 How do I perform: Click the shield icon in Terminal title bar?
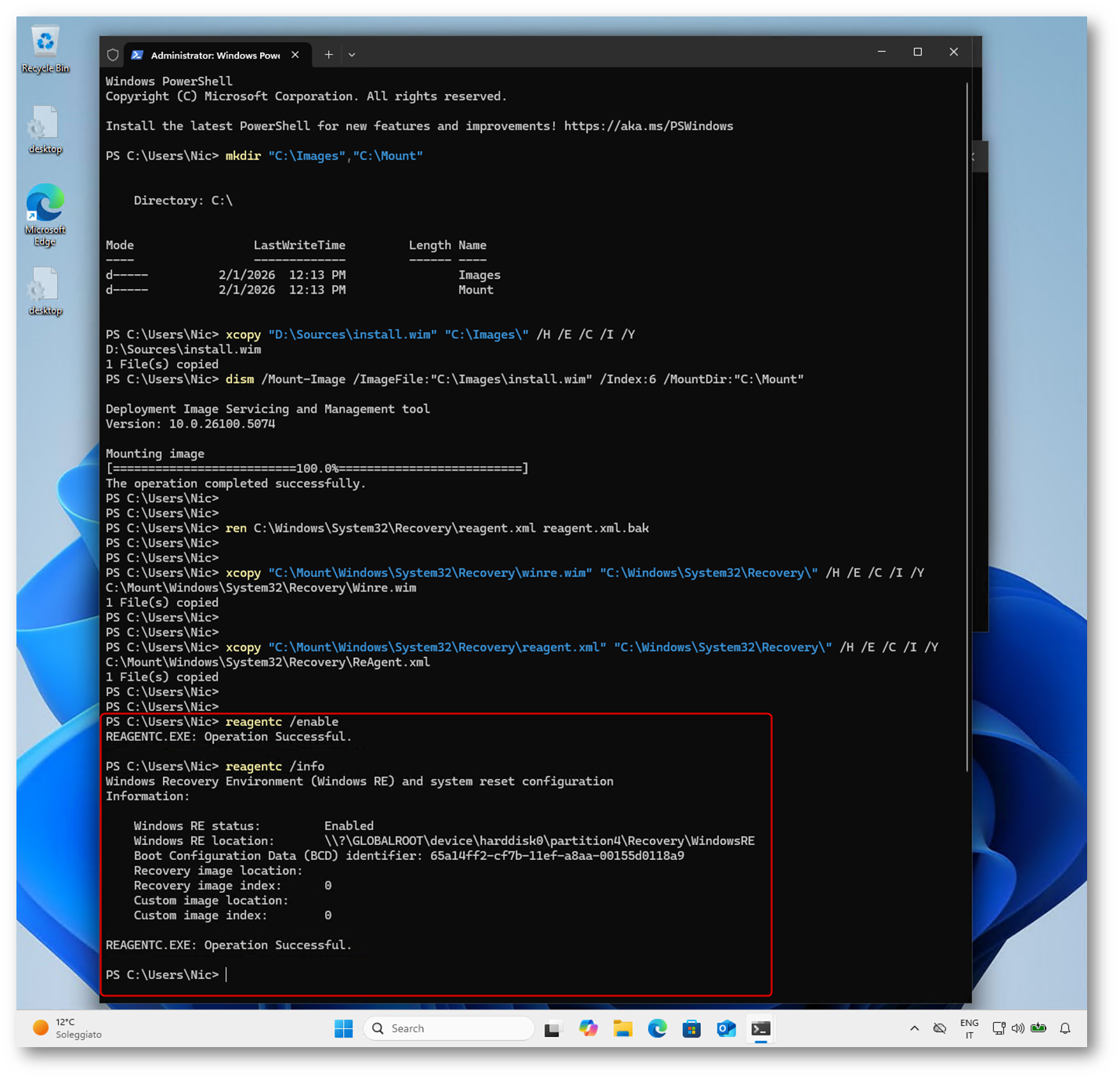113,55
